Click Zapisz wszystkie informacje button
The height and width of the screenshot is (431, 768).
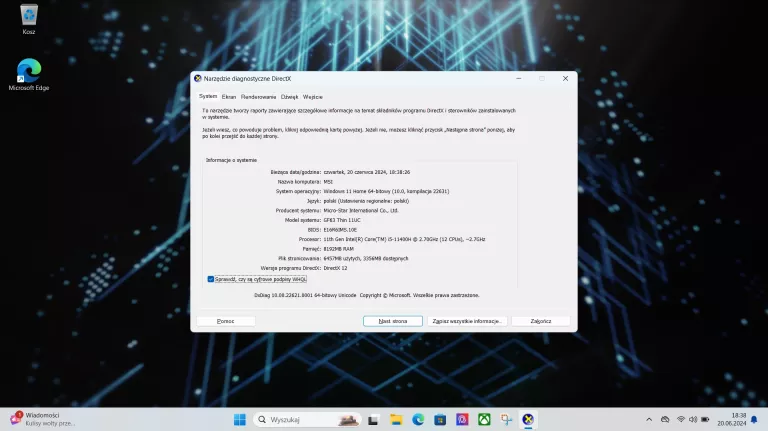[467, 321]
